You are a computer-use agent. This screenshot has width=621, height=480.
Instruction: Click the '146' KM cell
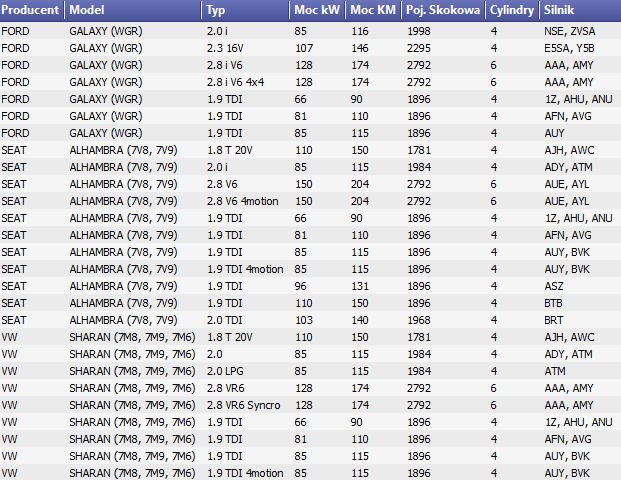coord(360,48)
